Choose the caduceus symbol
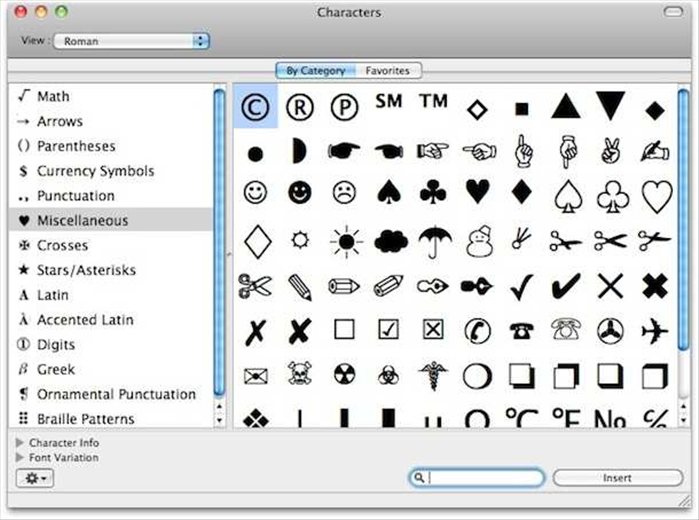Viewport: 699px width, 520px height. pyautogui.click(x=433, y=375)
